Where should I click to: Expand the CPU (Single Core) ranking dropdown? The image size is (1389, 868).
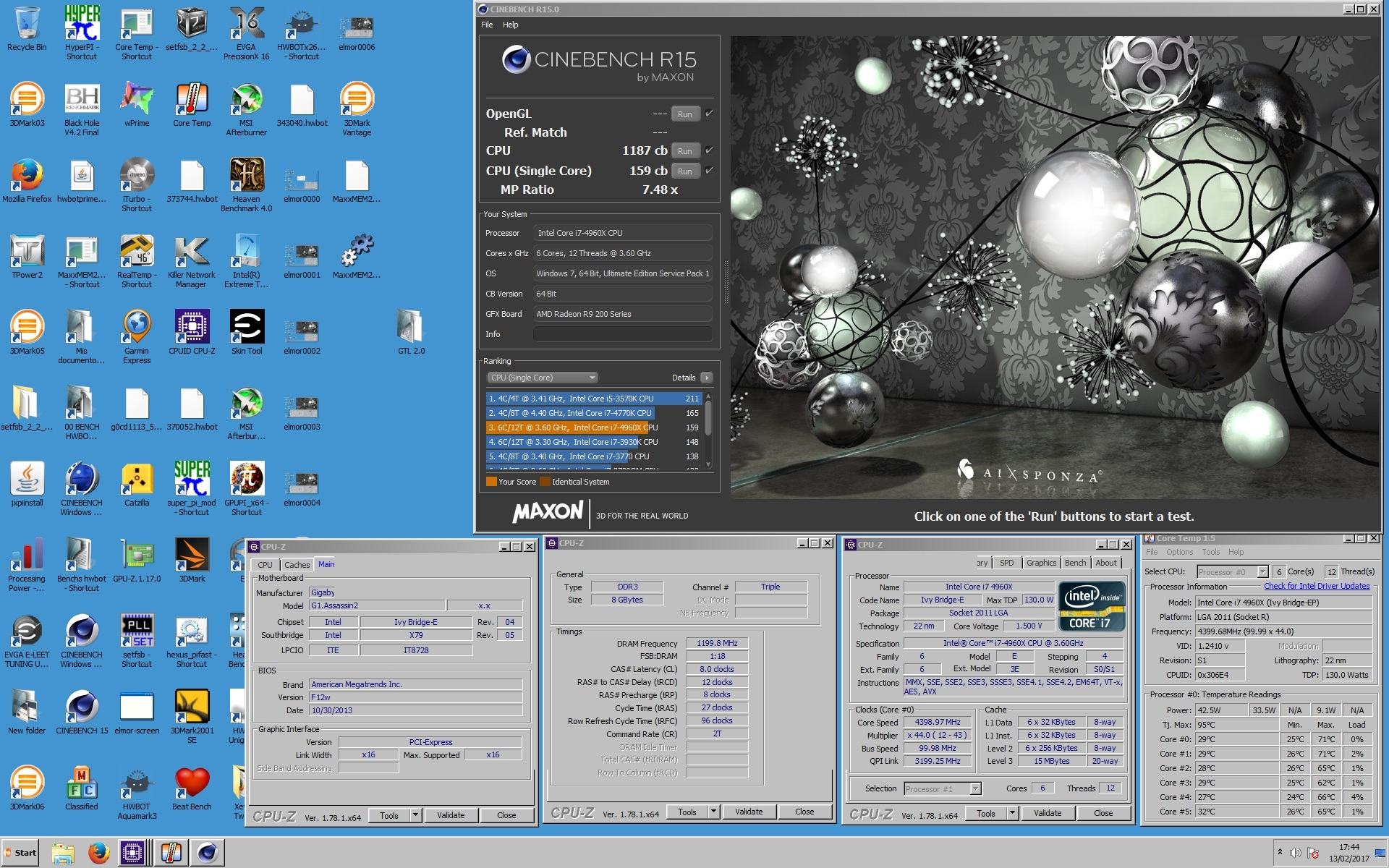[x=543, y=378]
